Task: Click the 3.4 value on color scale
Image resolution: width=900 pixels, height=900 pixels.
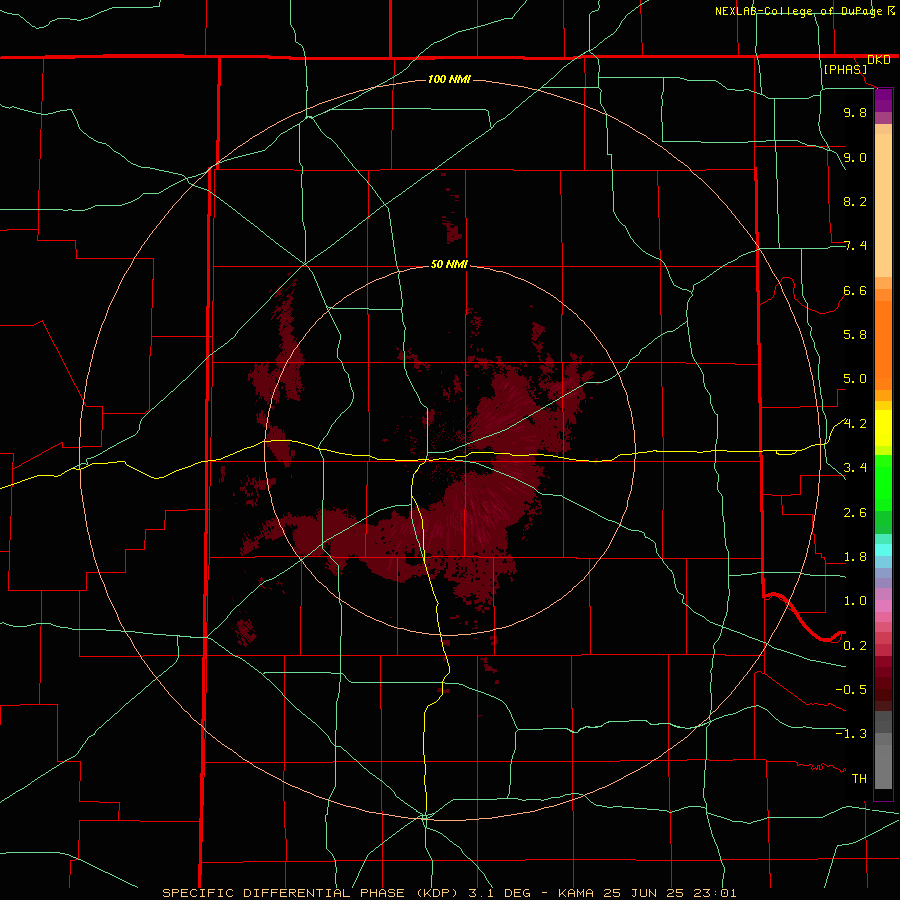Action: pos(855,468)
